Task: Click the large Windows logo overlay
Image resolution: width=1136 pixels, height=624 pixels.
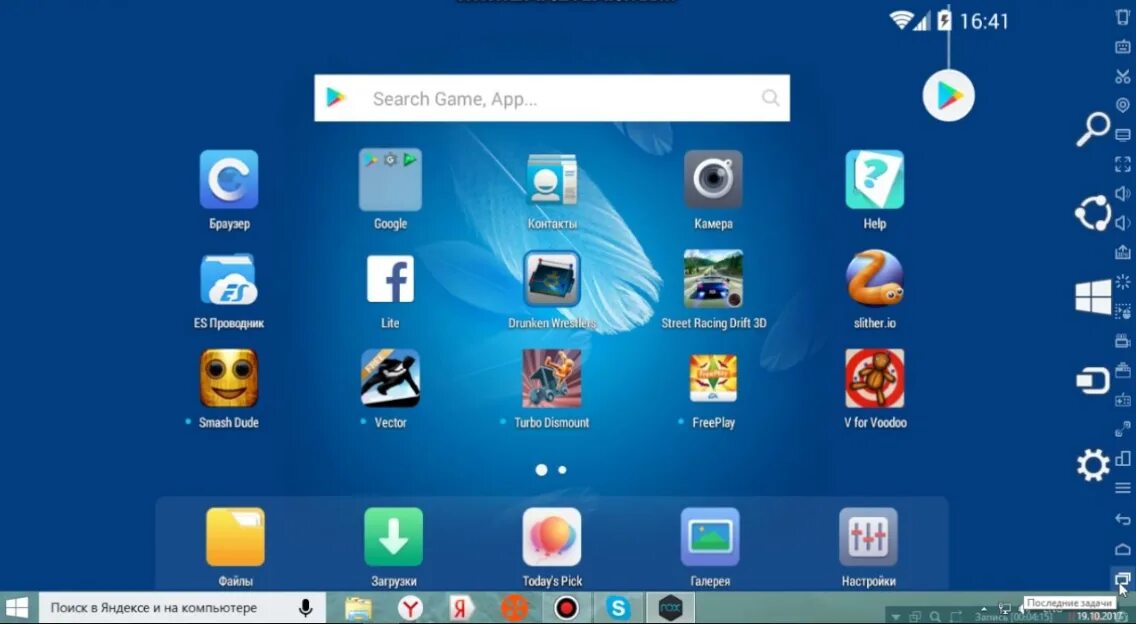Action: tap(1093, 297)
